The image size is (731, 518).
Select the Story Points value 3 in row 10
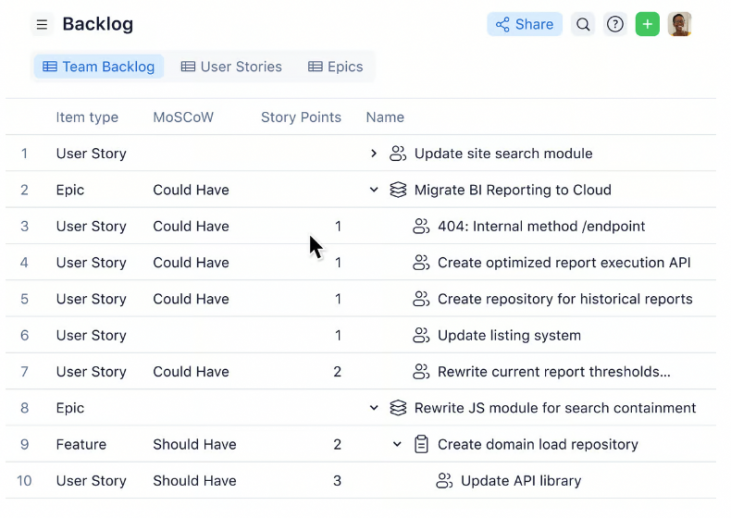click(337, 481)
